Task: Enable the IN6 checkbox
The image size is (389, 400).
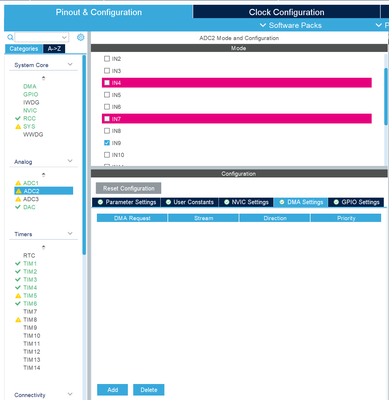Action: pos(107,107)
